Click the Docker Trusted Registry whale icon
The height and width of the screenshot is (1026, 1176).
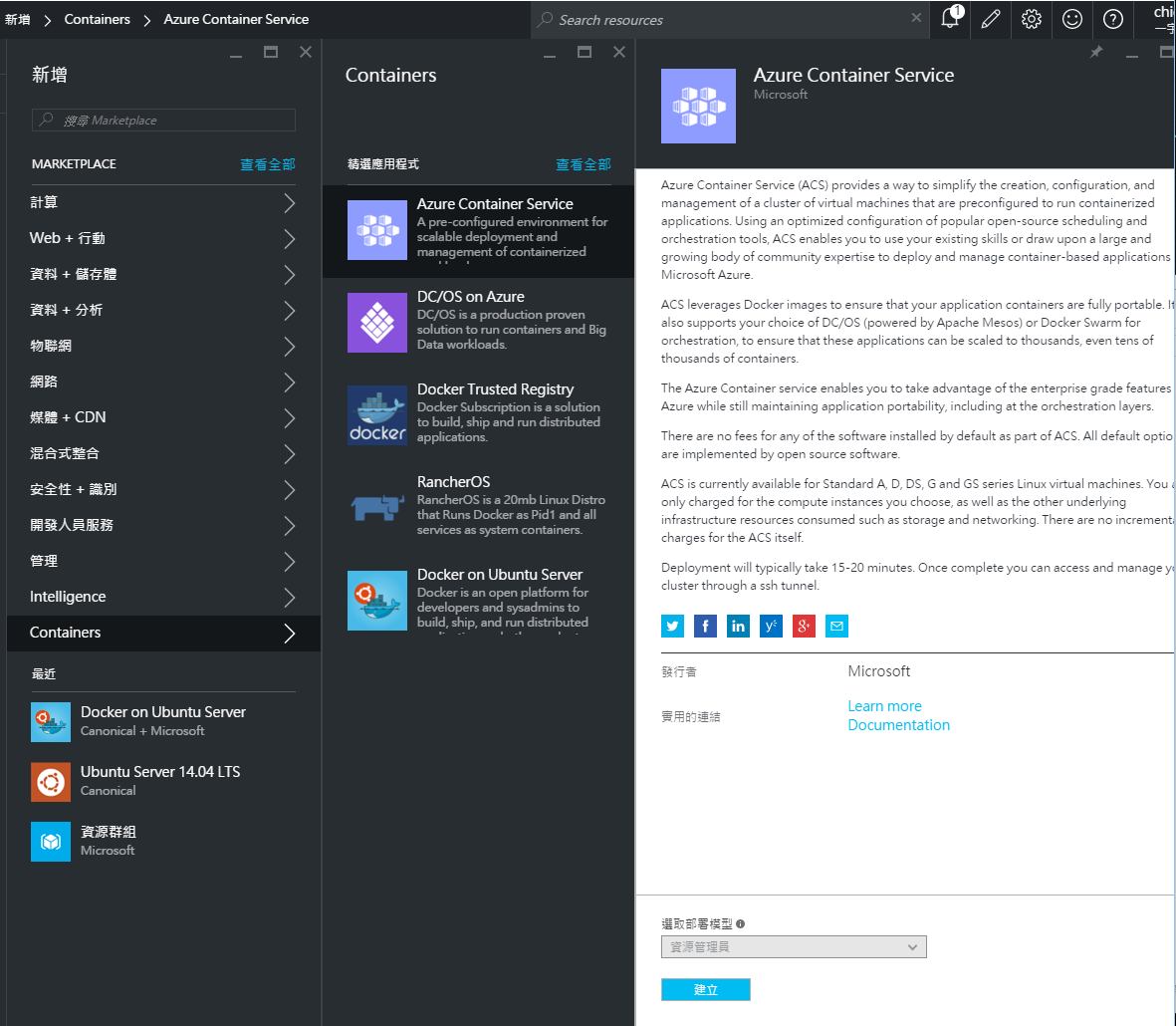(376, 415)
